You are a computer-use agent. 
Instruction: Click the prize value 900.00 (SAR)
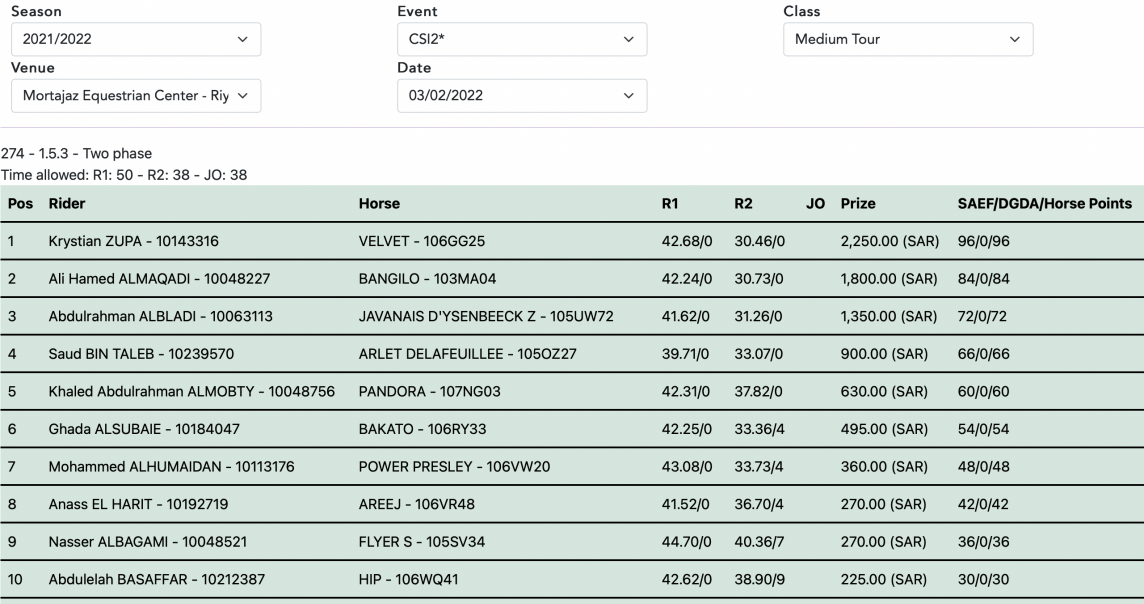884,354
